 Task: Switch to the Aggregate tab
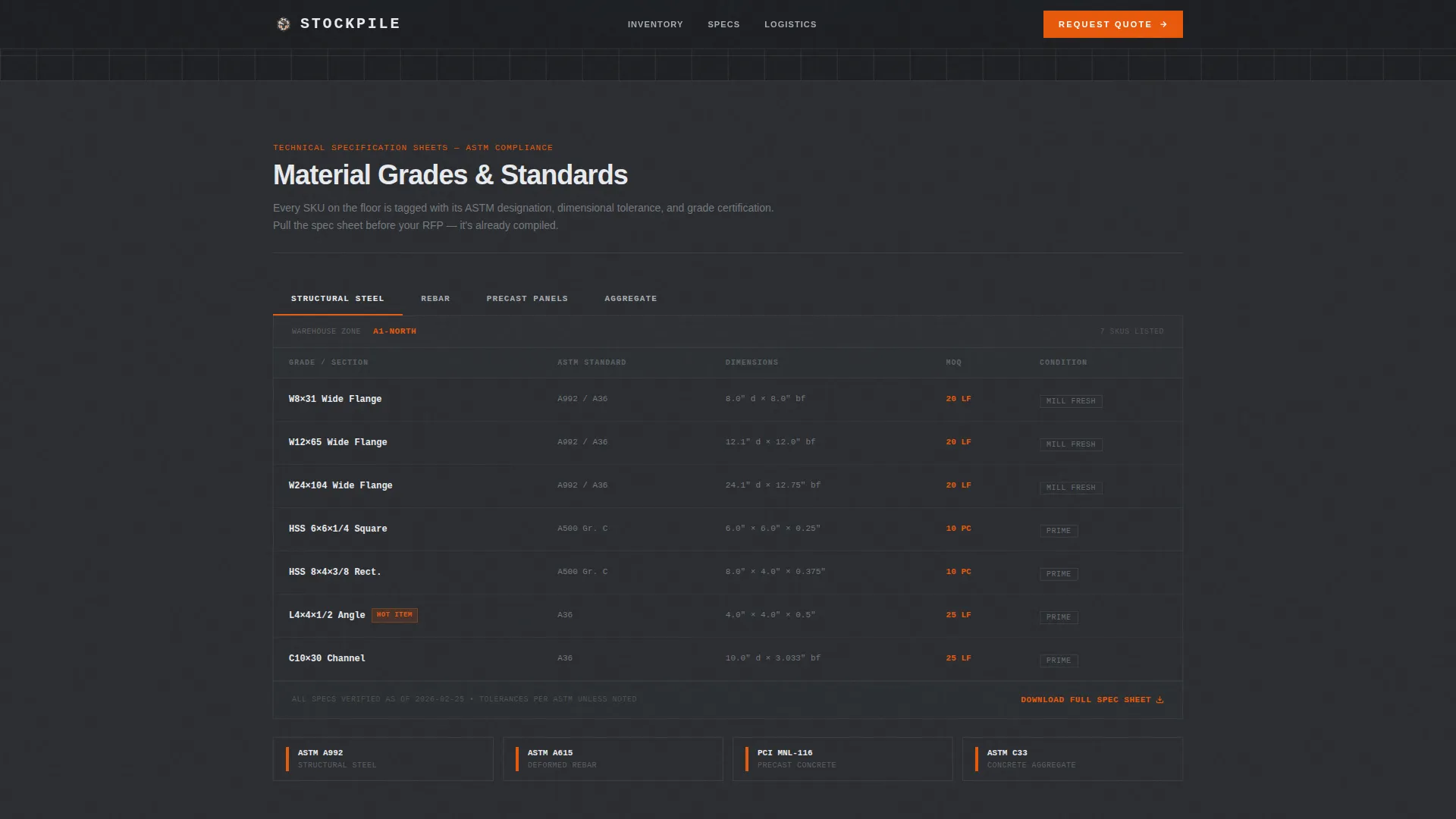click(631, 299)
